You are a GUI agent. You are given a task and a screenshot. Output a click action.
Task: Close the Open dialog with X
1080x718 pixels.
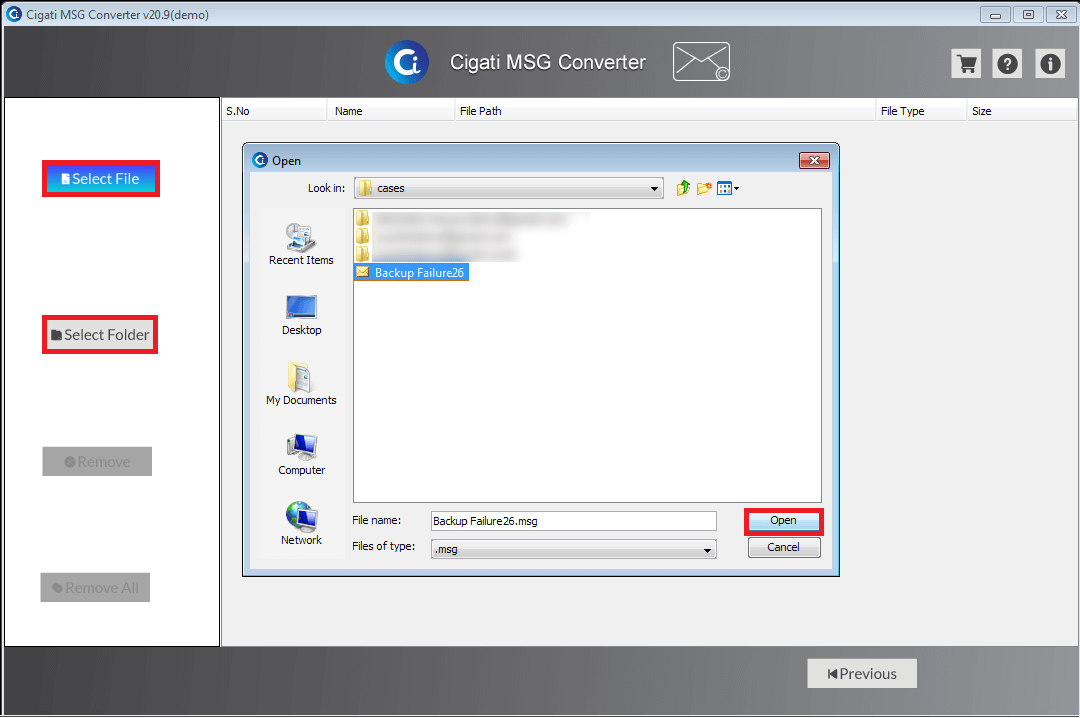click(814, 161)
